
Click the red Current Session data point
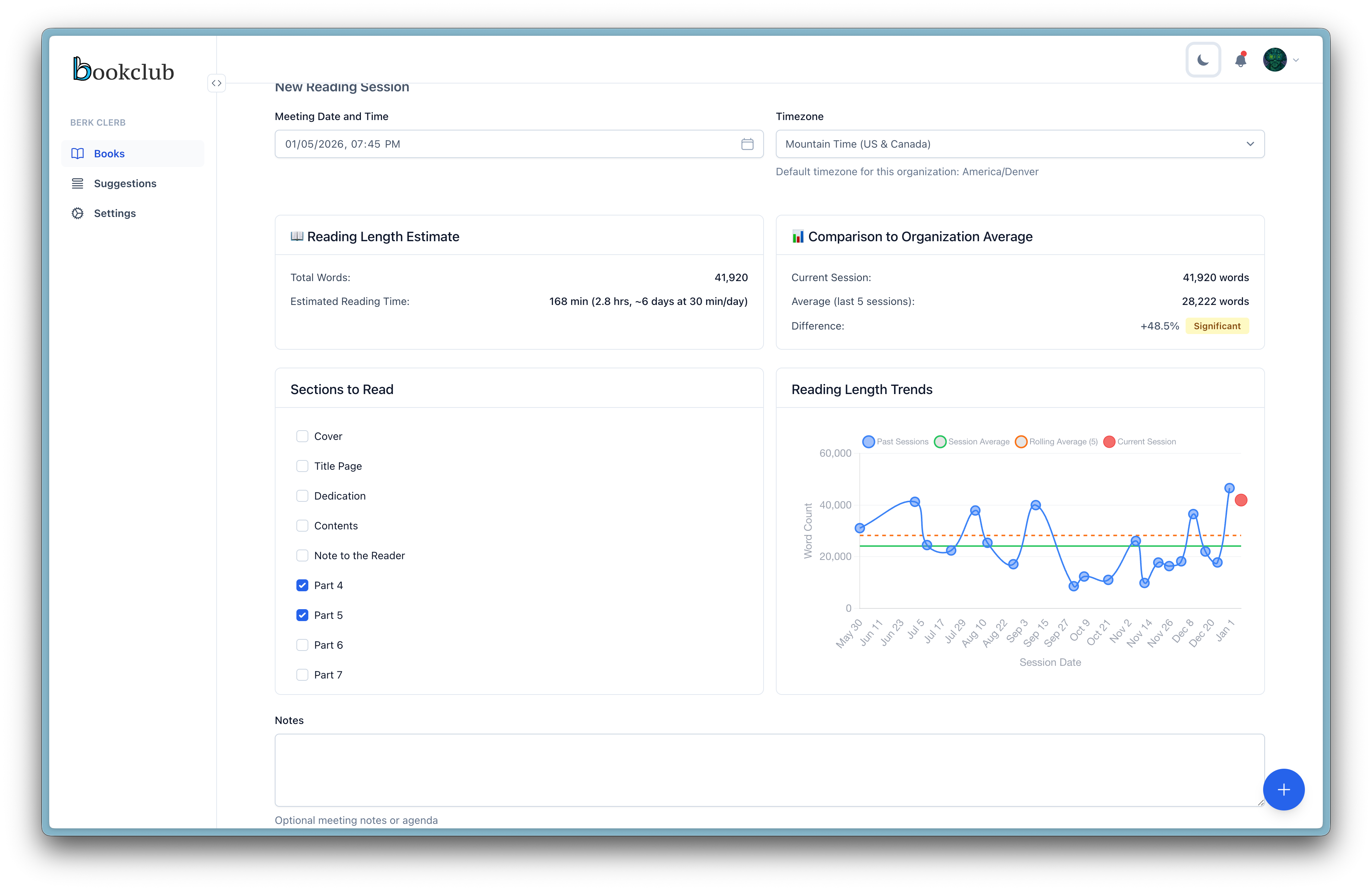point(1241,500)
